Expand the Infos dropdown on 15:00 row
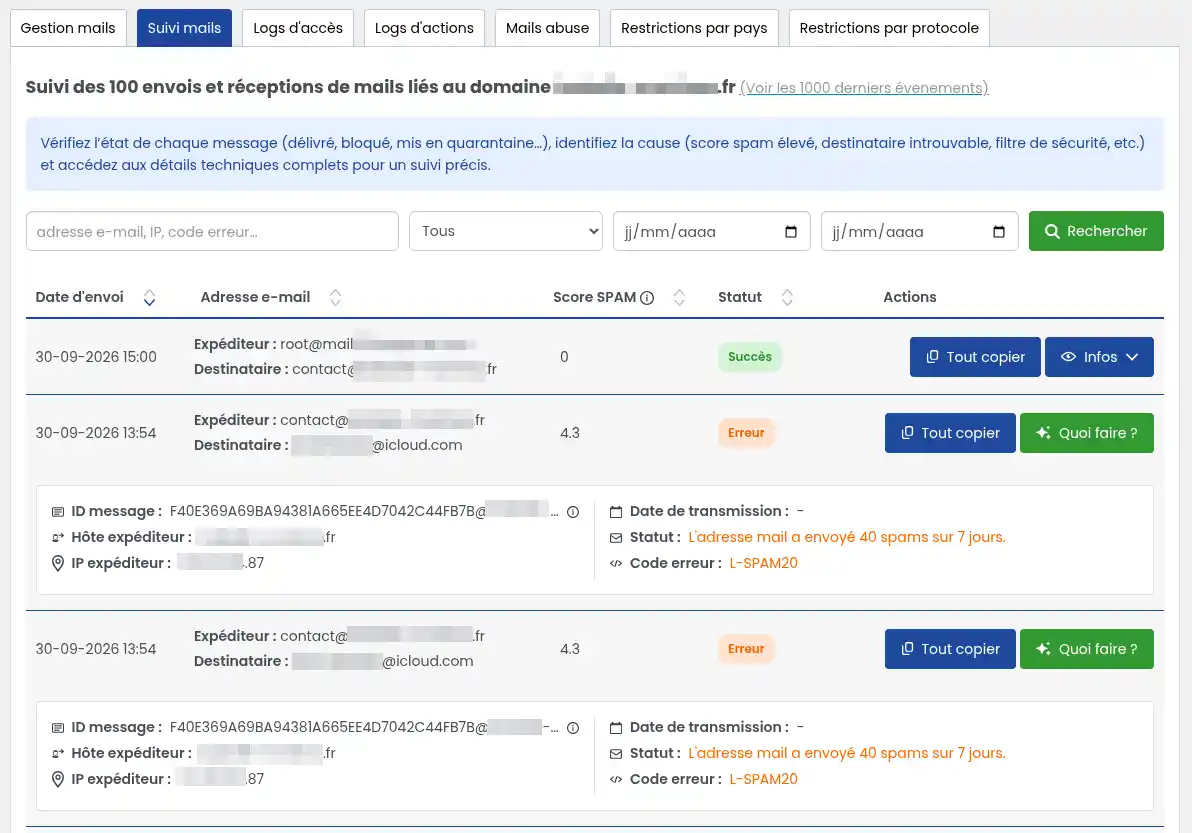The image size is (1192, 833). pos(1099,357)
